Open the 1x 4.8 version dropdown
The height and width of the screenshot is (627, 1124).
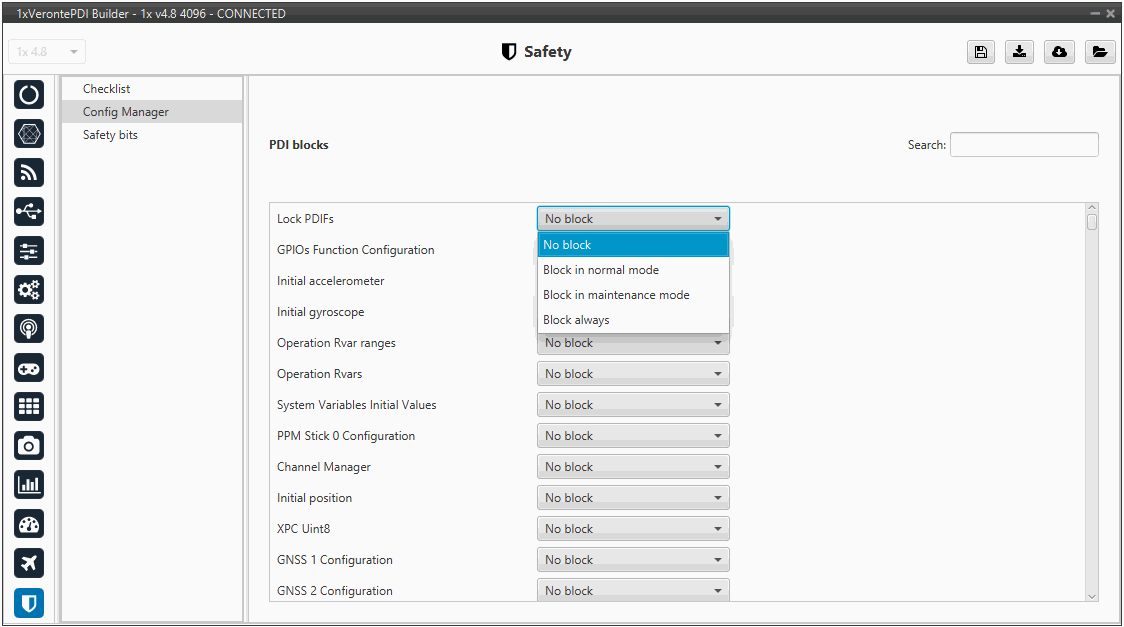coord(47,52)
